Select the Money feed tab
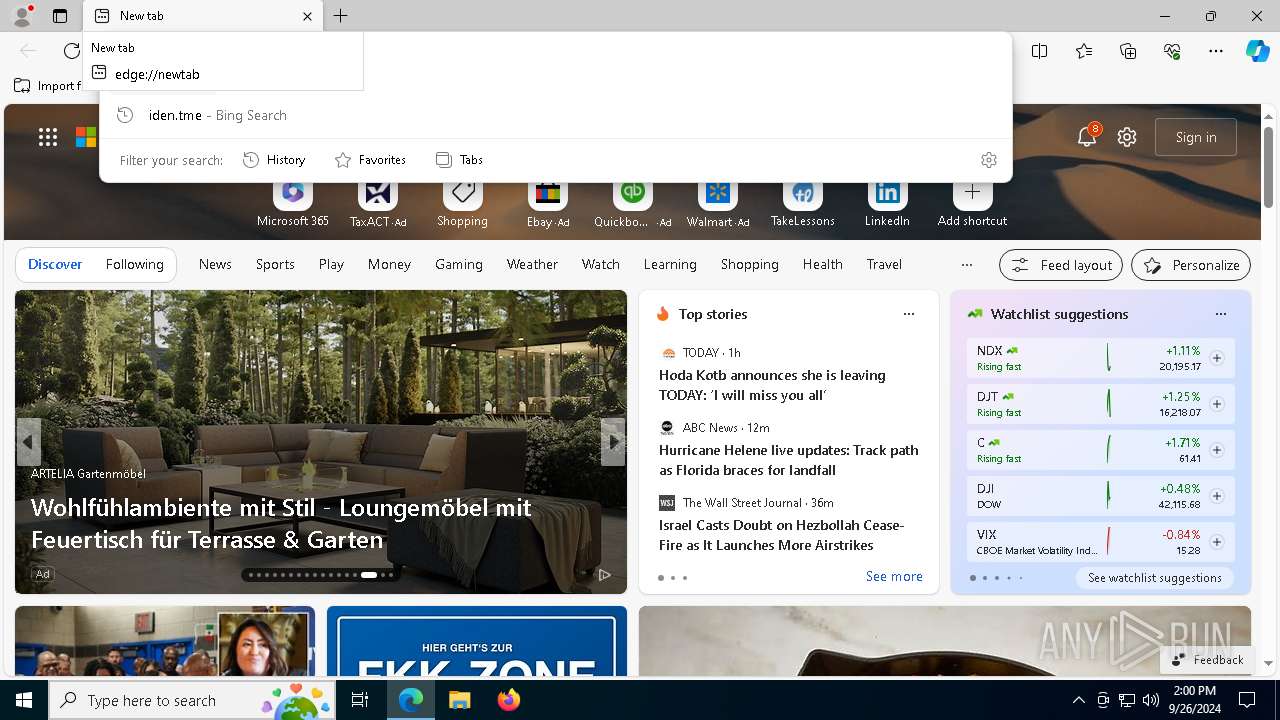This screenshot has width=1280, height=720. pos(389,265)
